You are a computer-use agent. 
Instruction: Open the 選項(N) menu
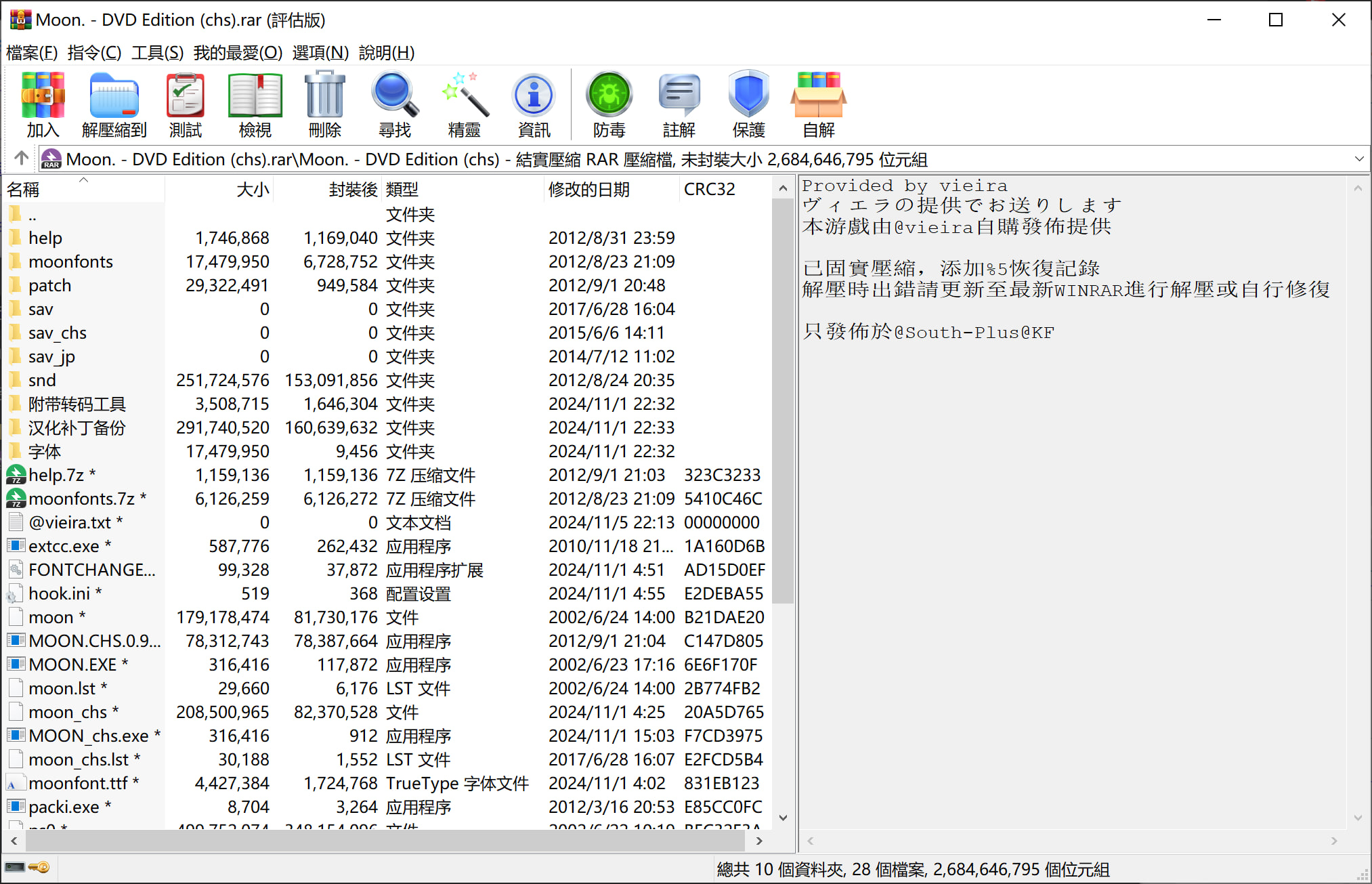click(320, 52)
